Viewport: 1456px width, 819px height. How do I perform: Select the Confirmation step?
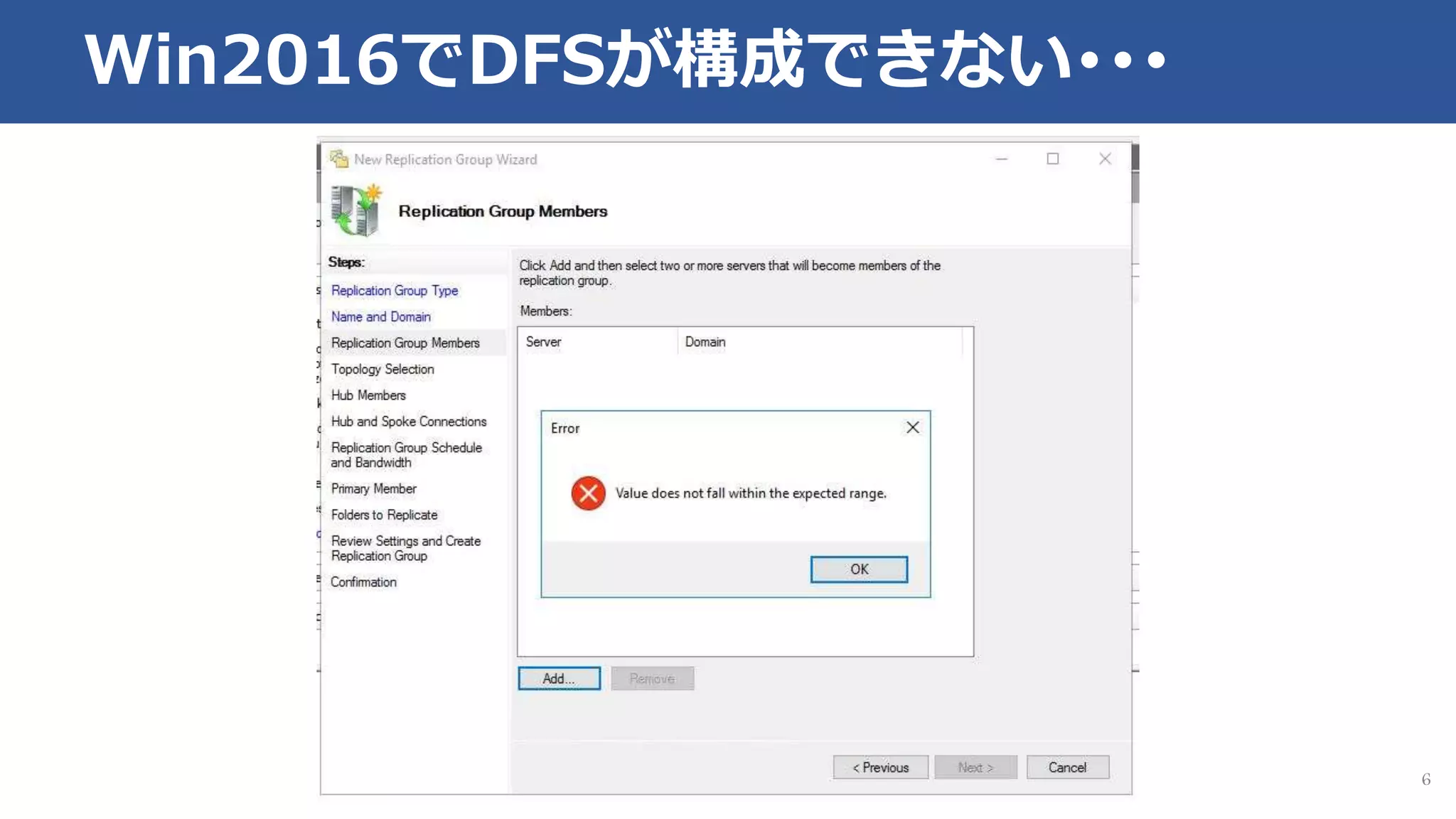pos(363,582)
